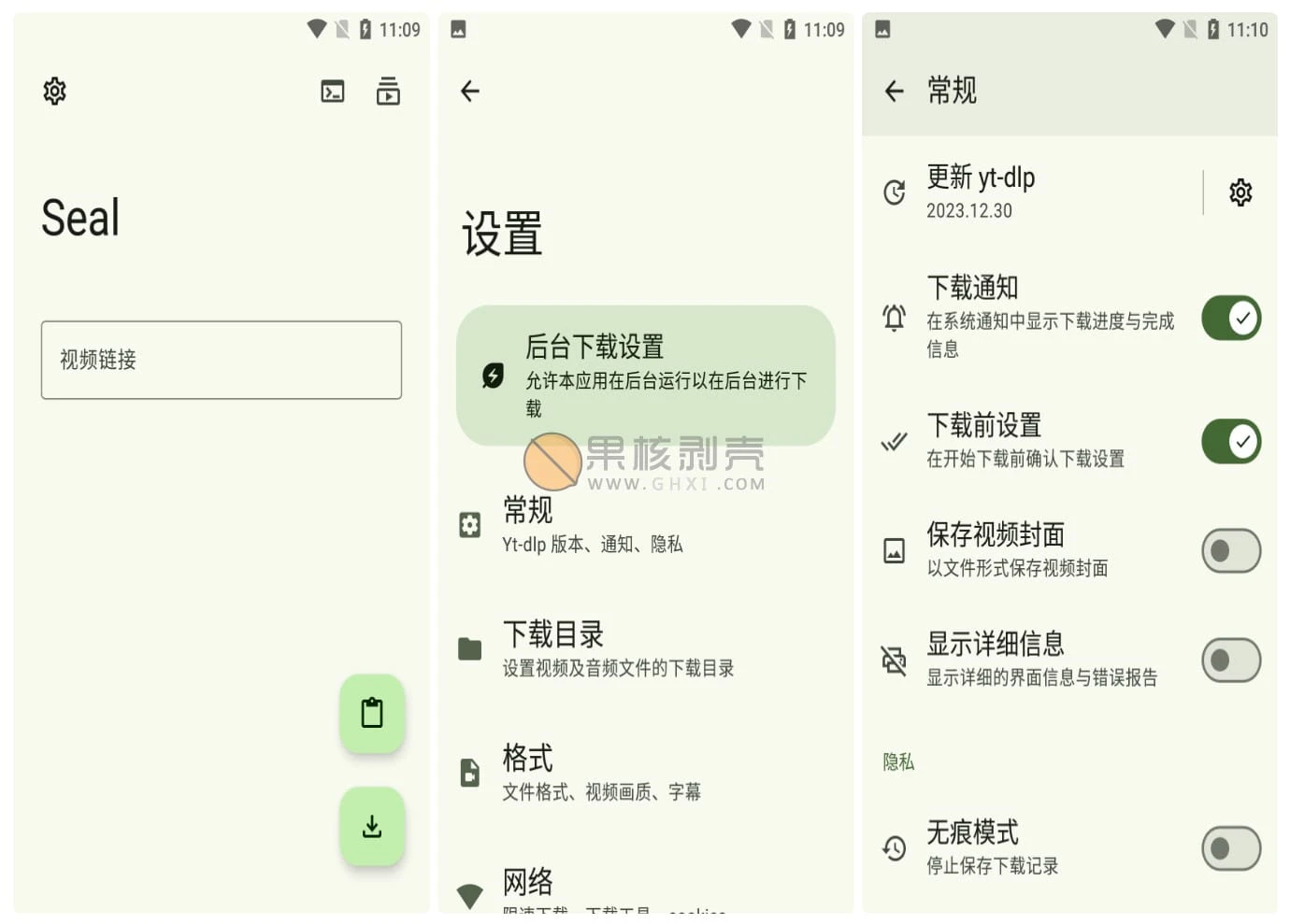The height and width of the screenshot is (924, 1290).
Task: Click the battery bolt icon in 后台下载设置
Action: [x=493, y=376]
